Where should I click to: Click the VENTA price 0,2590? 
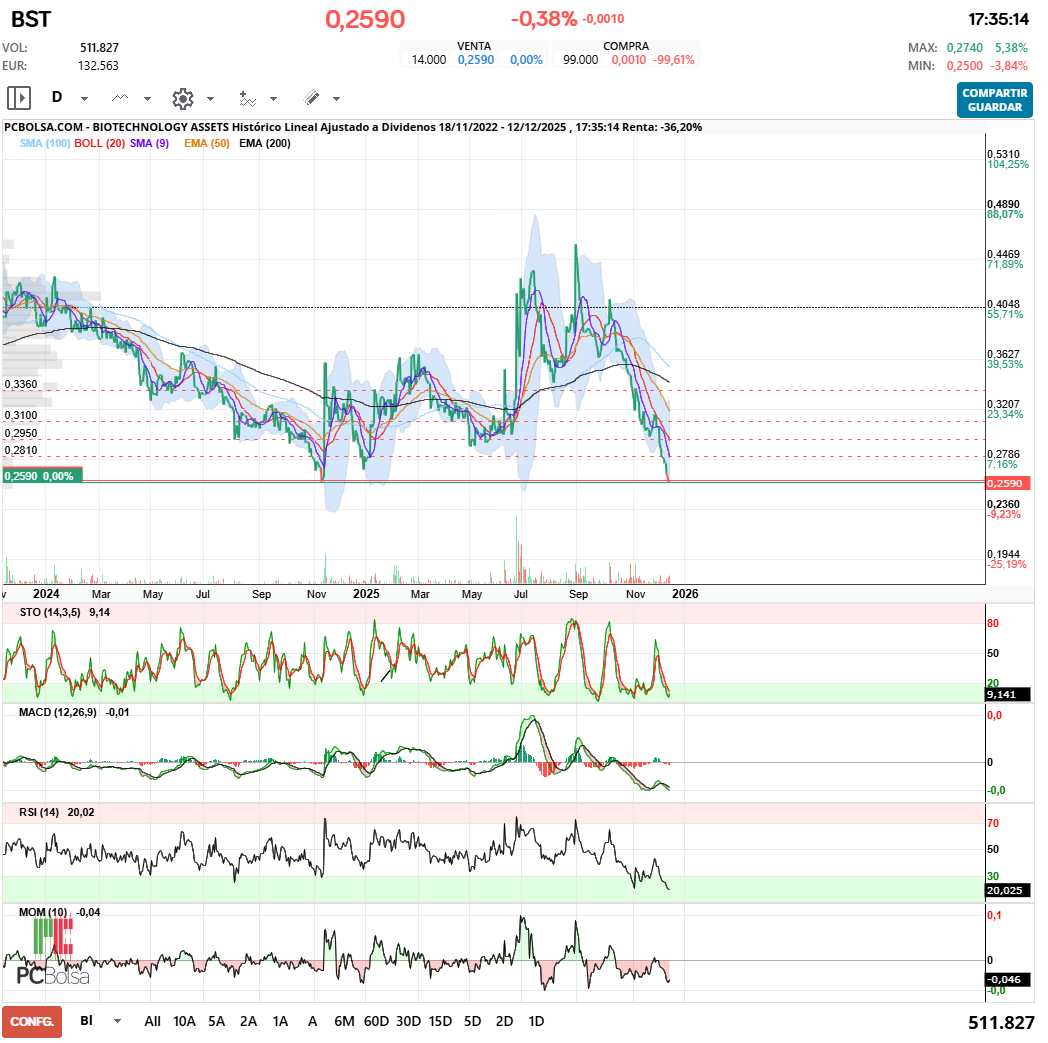click(x=476, y=59)
